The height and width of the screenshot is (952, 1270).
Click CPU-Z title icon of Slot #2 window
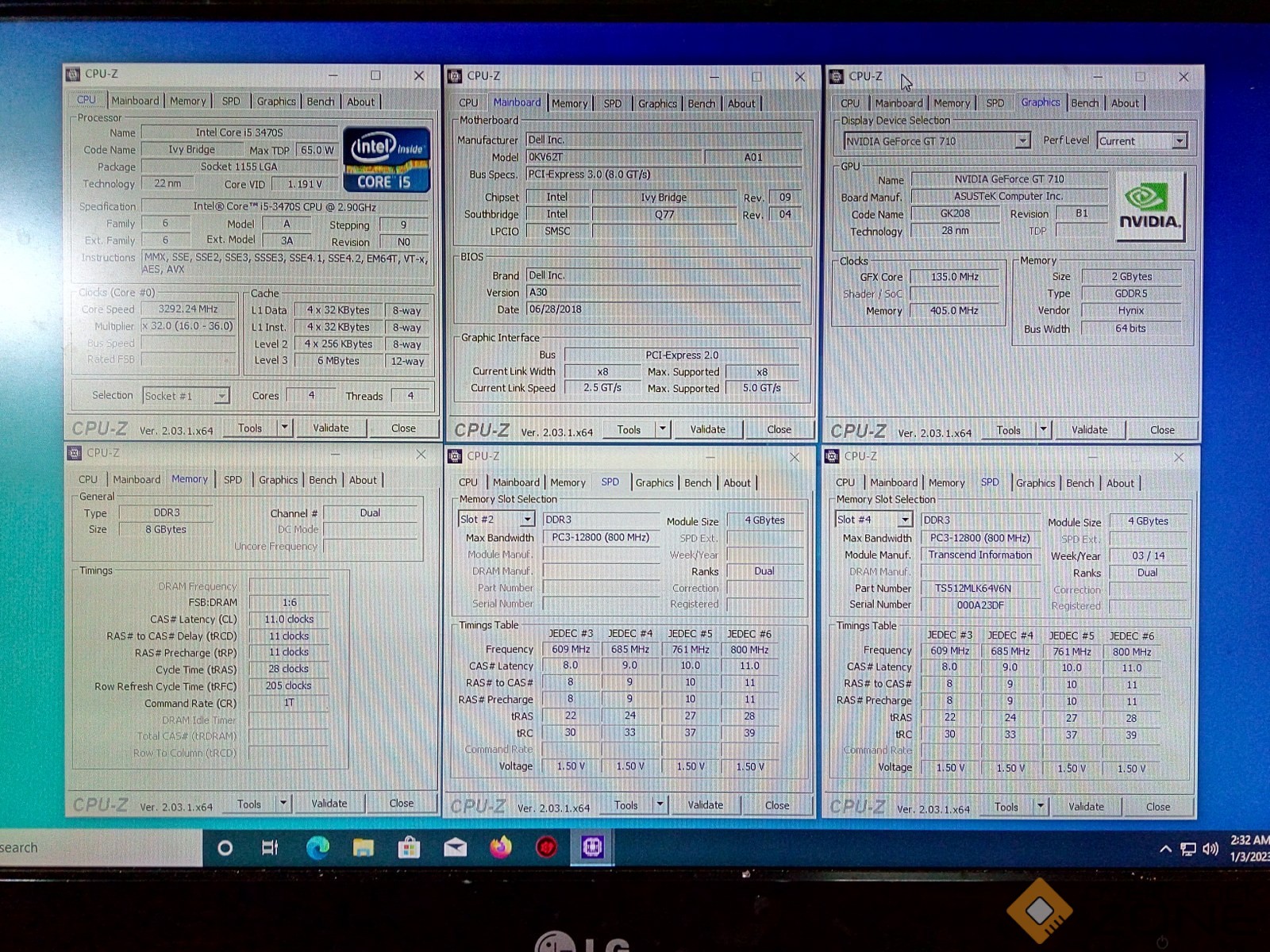pos(455,456)
